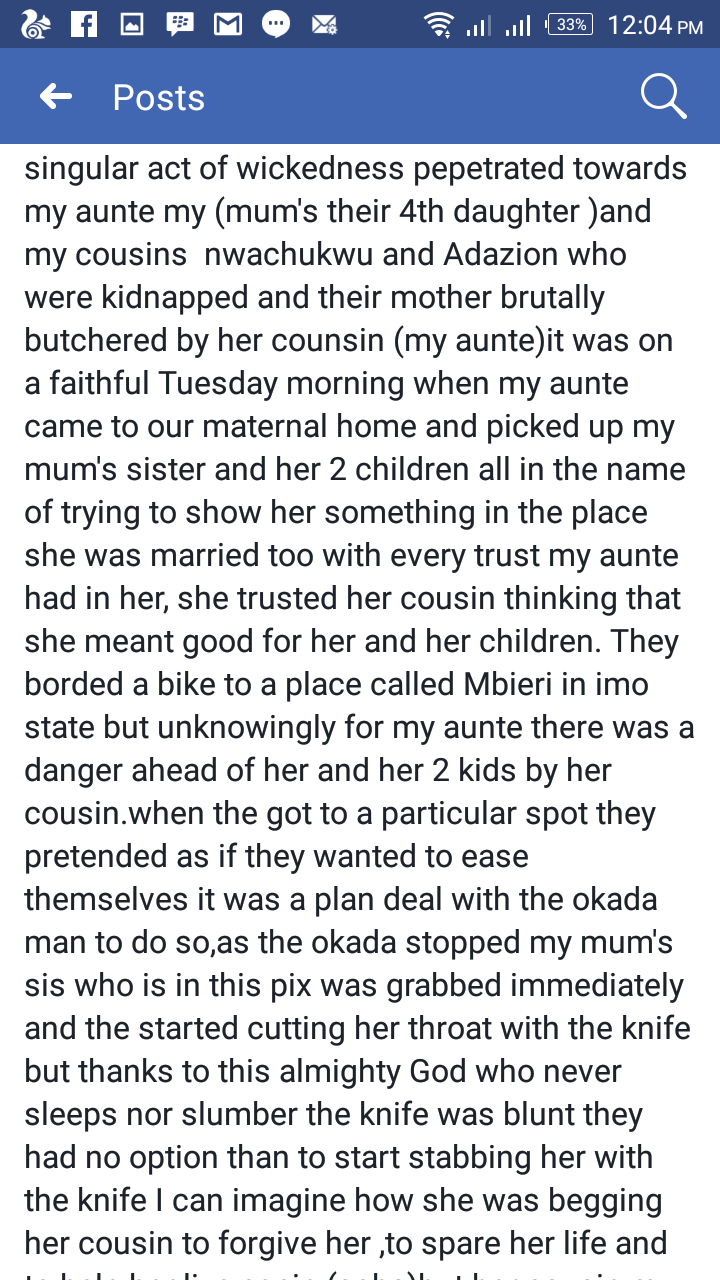The image size is (720, 1280).
Task: Tap the first SIM signal bars
Action: point(479,25)
